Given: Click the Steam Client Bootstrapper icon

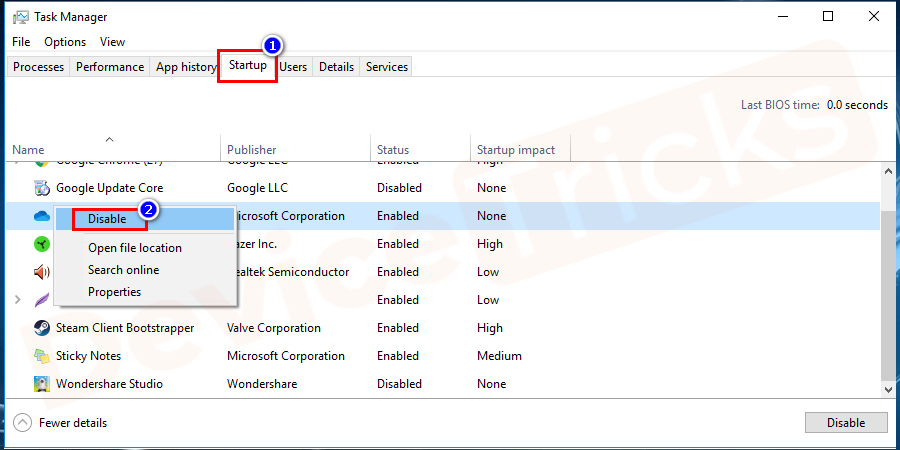Looking at the screenshot, I should (x=42, y=328).
